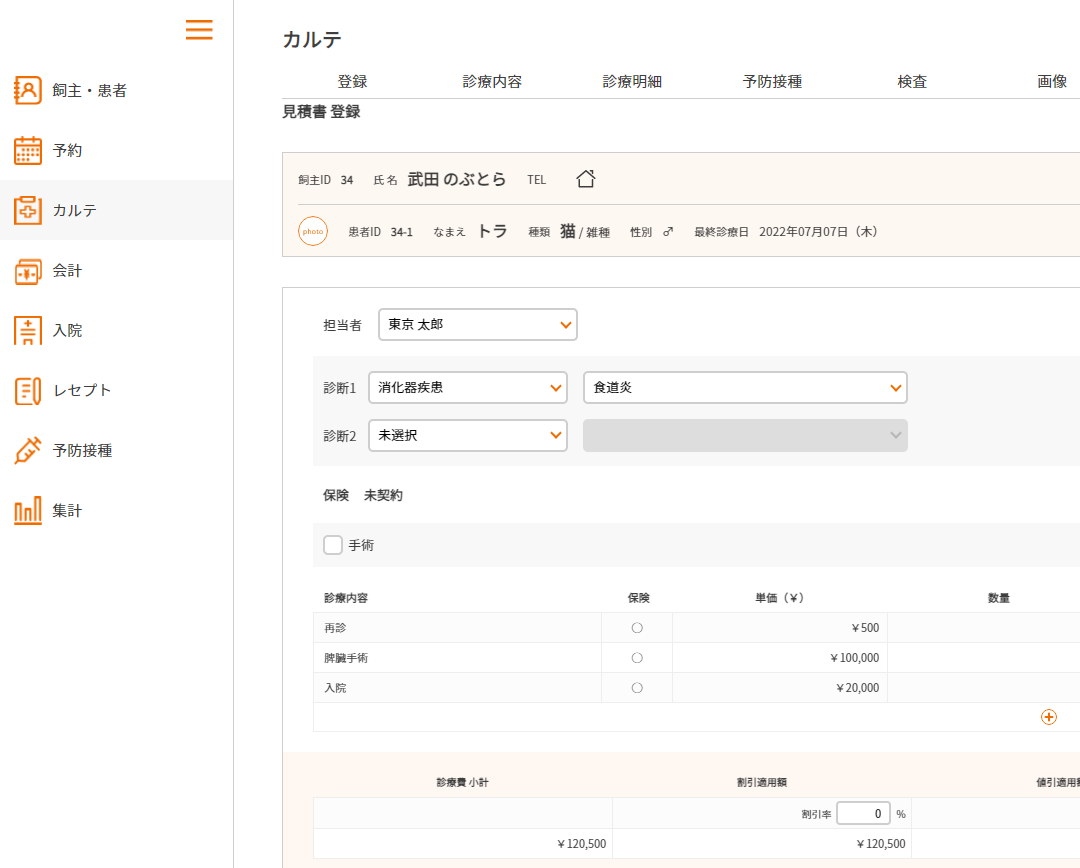The height and width of the screenshot is (868, 1080).
Task: Select insurance radio for 脾臓手術 row
Action: coord(637,658)
